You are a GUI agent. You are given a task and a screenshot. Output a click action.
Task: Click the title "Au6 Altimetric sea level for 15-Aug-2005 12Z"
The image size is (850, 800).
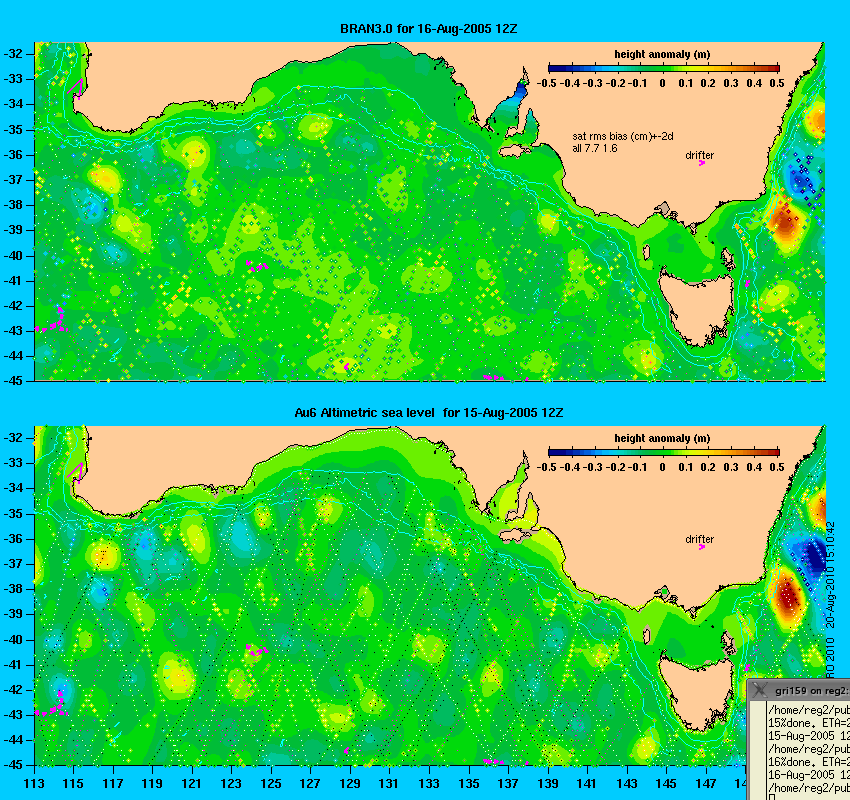click(428, 412)
